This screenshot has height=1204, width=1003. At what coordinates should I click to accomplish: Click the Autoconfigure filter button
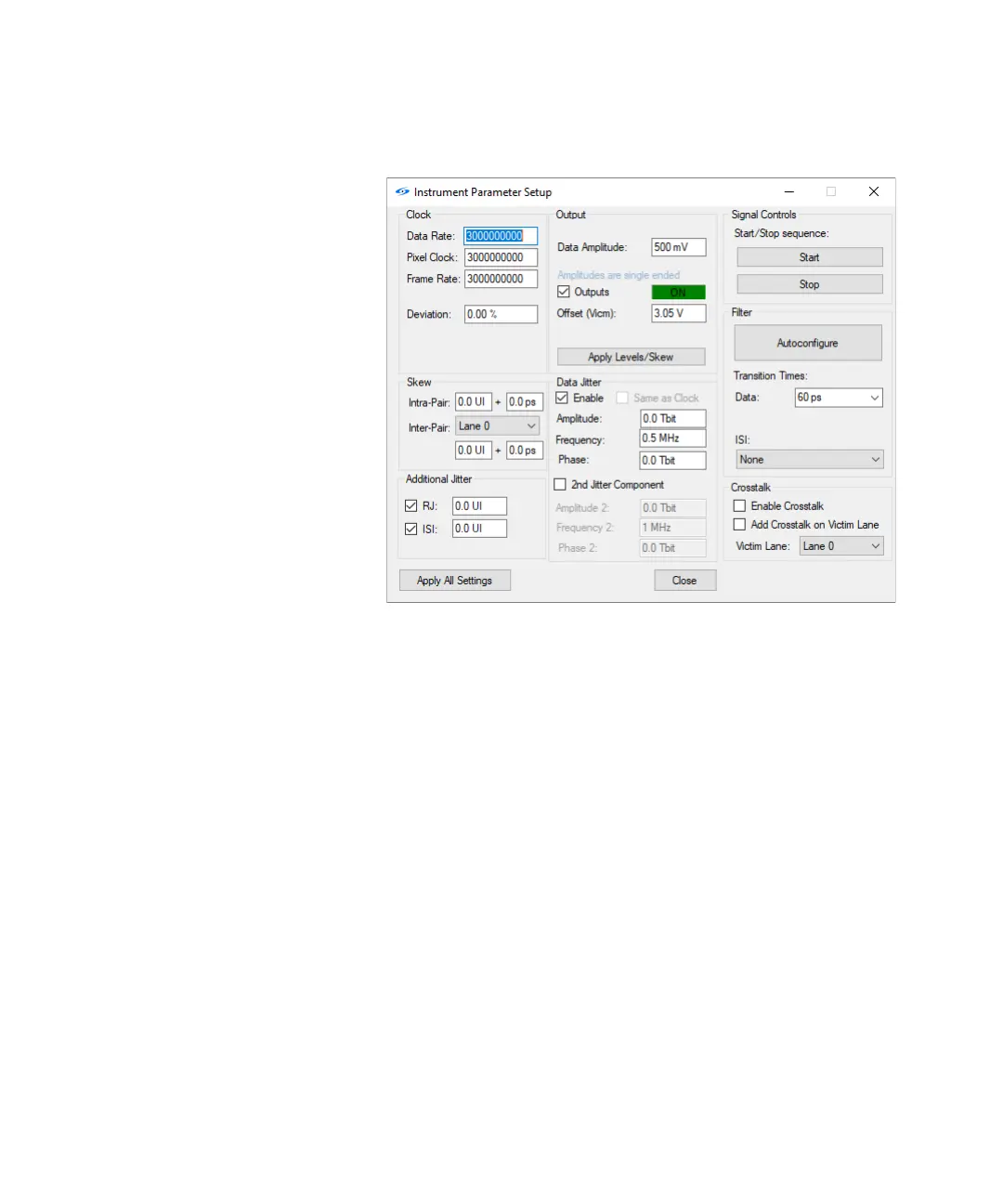click(808, 343)
